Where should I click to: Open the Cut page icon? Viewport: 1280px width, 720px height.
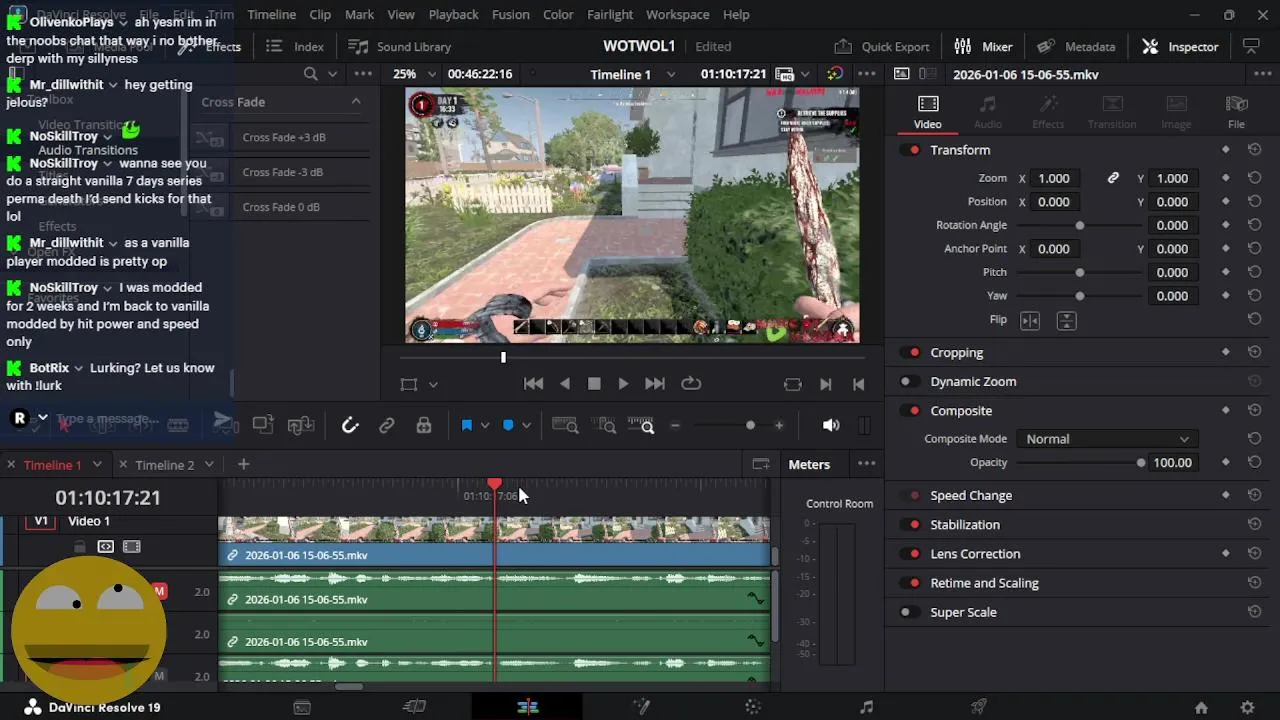pos(414,708)
